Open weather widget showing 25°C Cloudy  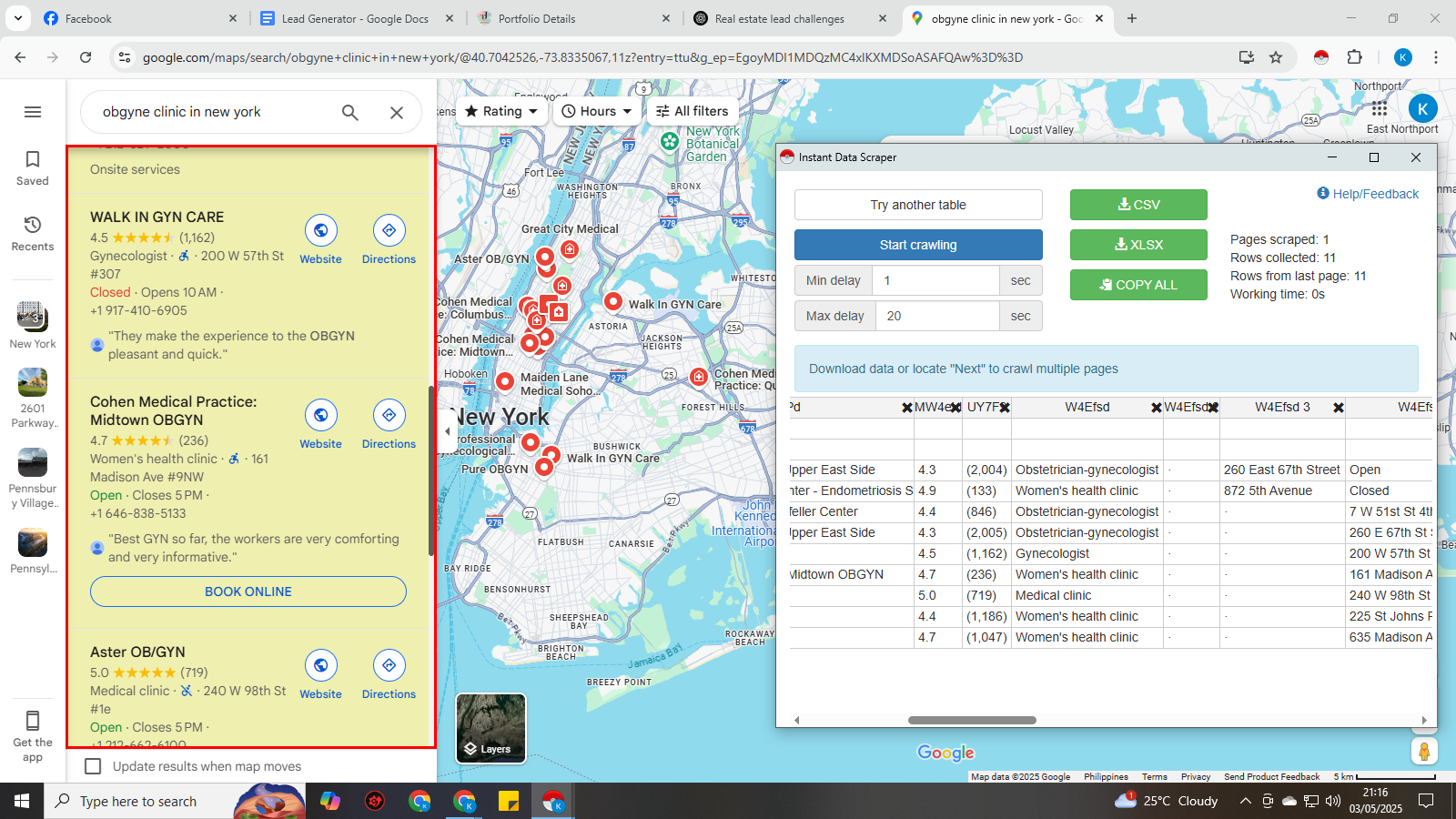click(1167, 801)
